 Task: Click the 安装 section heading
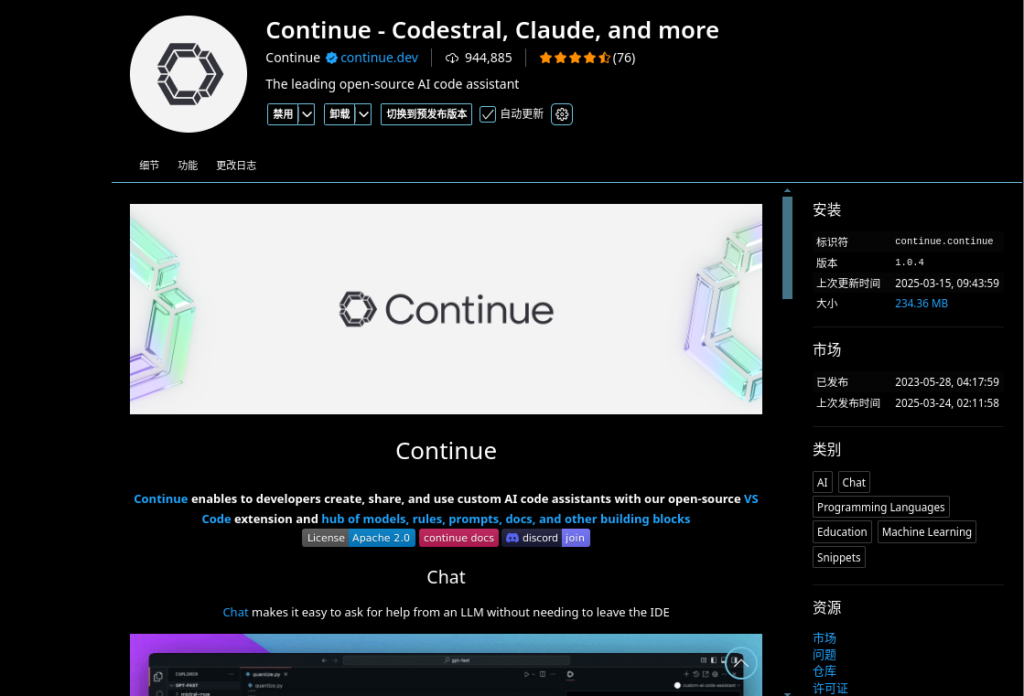(x=827, y=210)
